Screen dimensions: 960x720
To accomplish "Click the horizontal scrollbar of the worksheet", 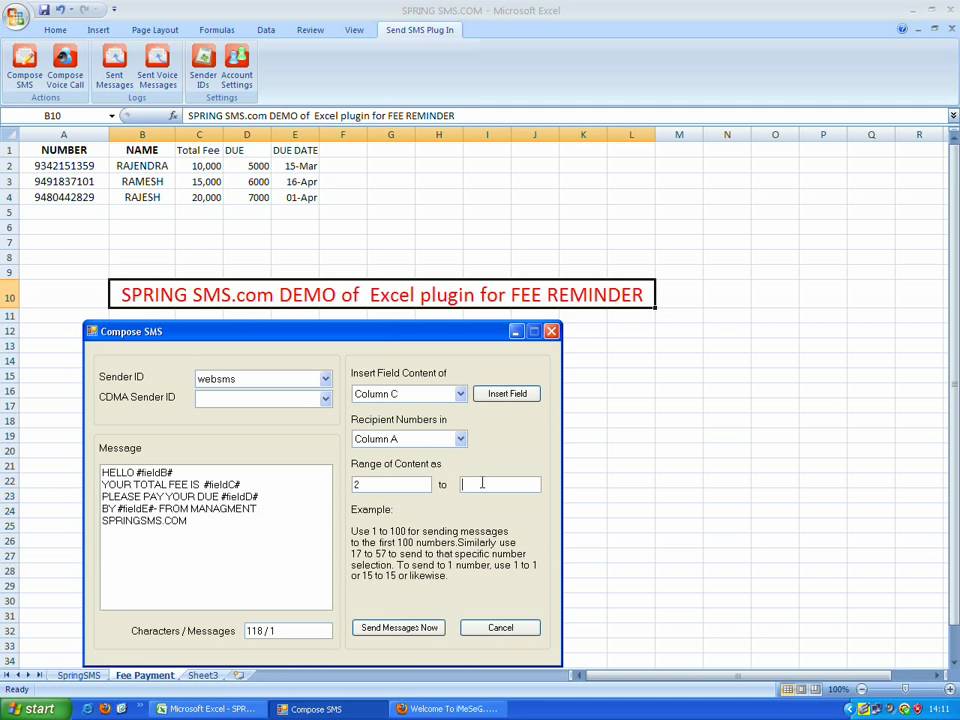I will coord(738,675).
